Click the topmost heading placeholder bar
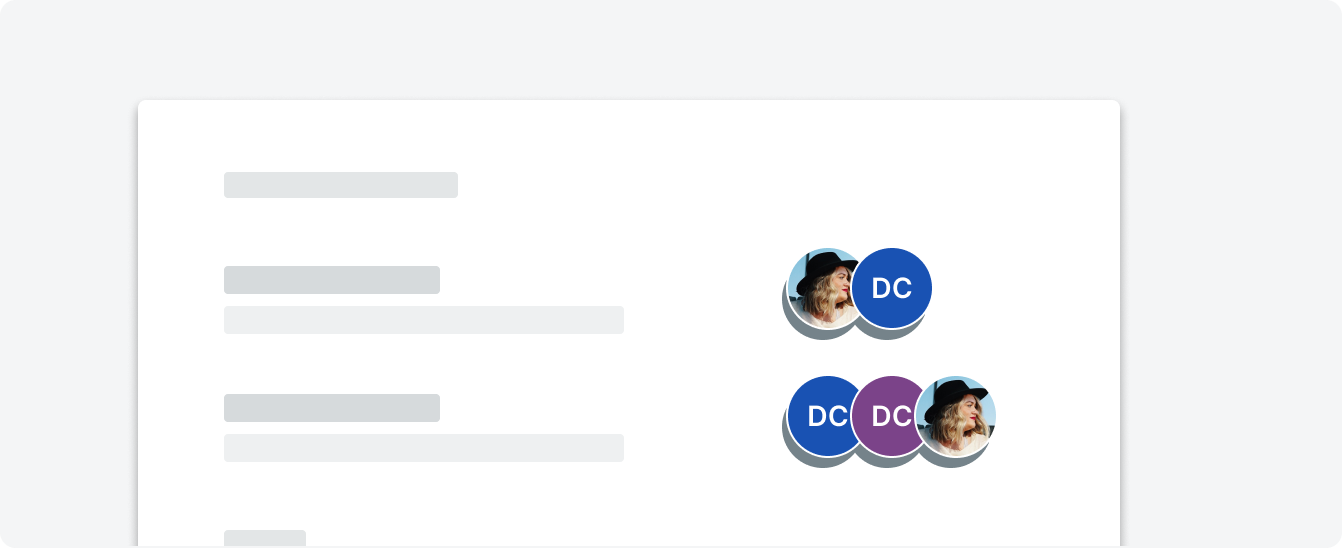The height and width of the screenshot is (548, 1344). (x=341, y=185)
